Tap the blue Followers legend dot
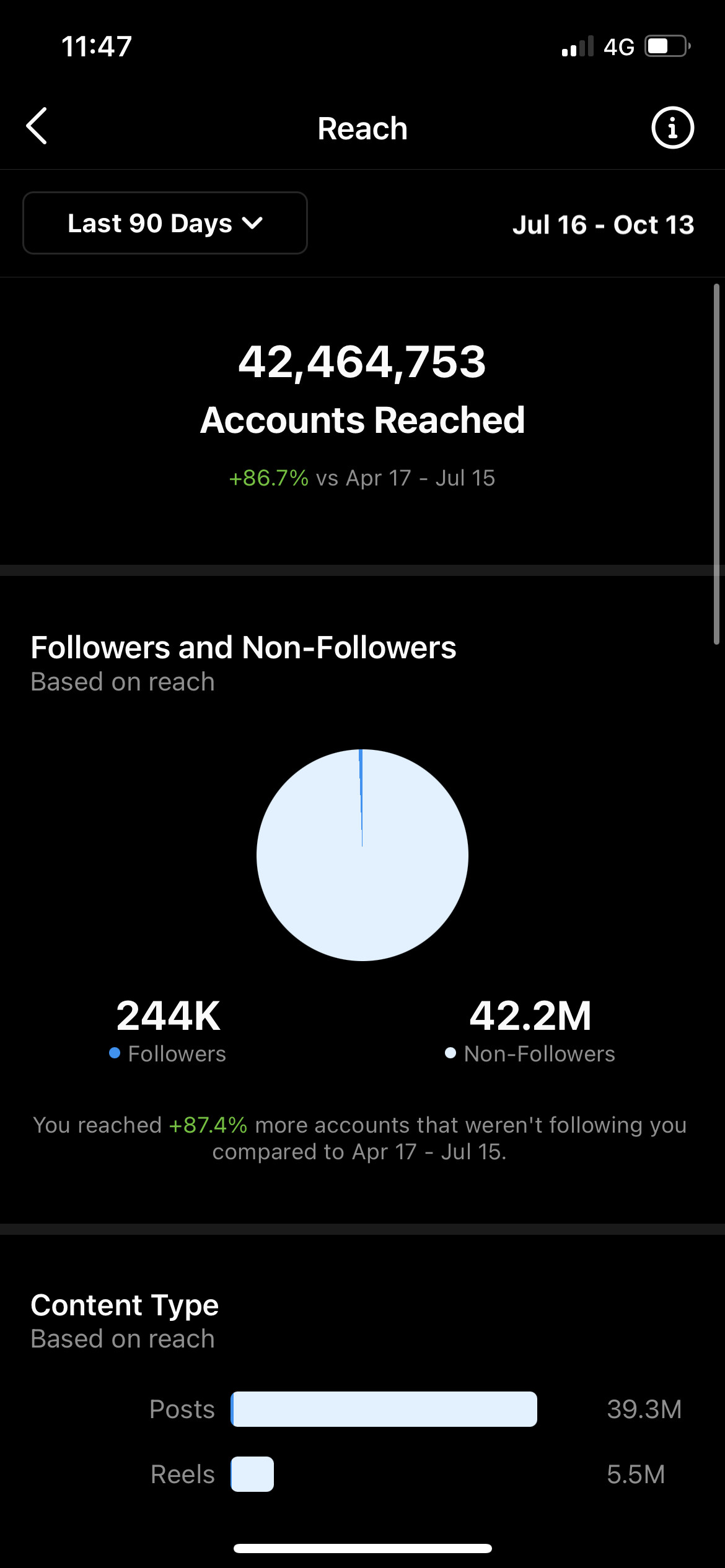The height and width of the screenshot is (1568, 725). (x=115, y=1053)
